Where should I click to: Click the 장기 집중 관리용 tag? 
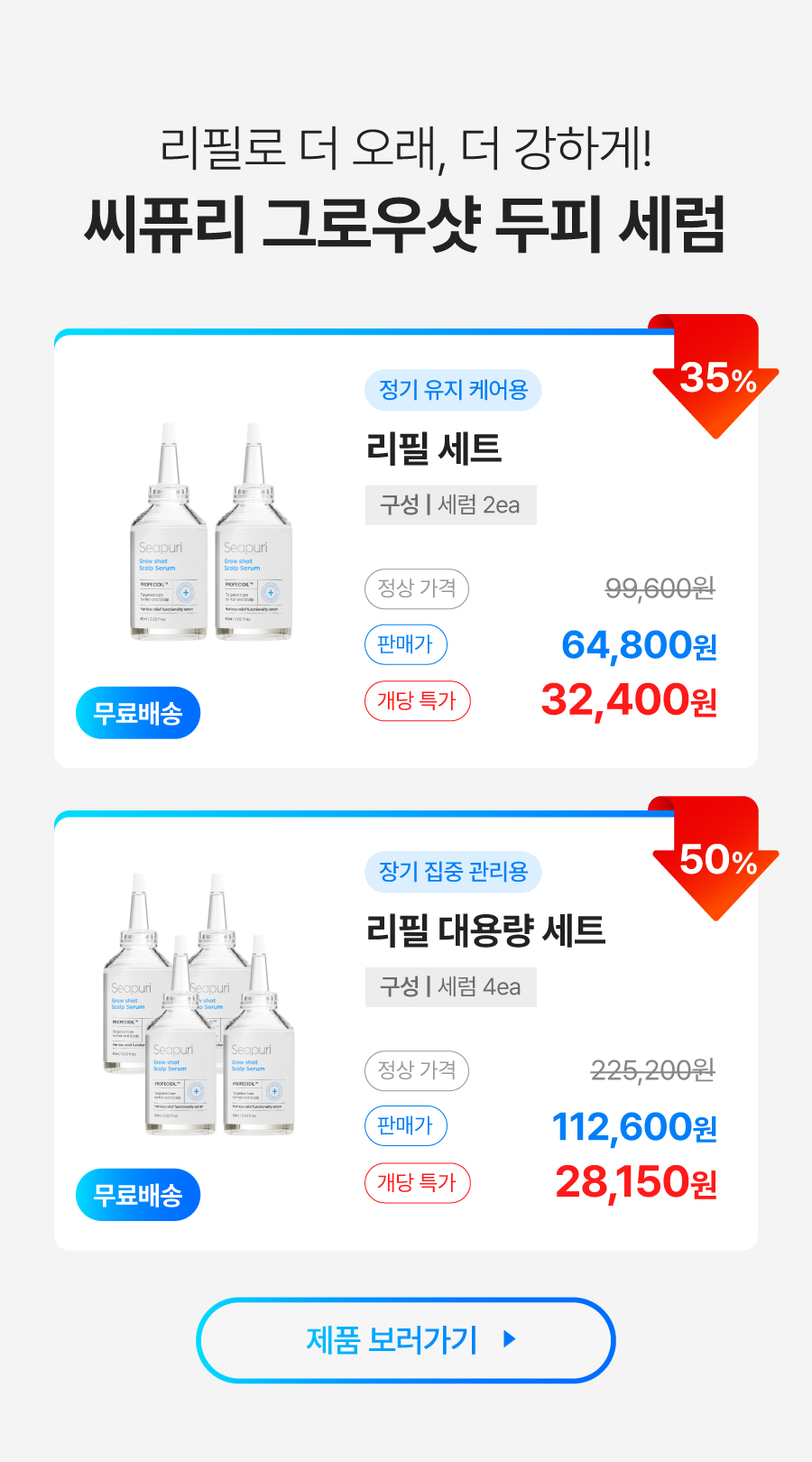pyautogui.click(x=453, y=872)
